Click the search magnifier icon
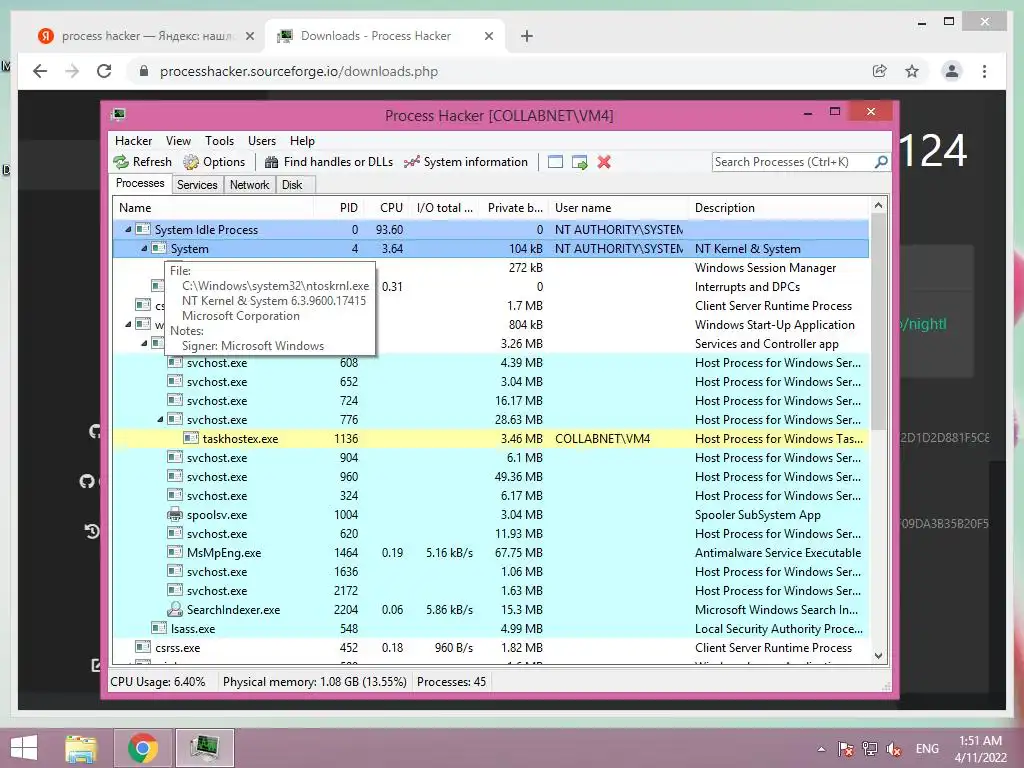Viewport: 1024px width, 768px height. pos(881,161)
